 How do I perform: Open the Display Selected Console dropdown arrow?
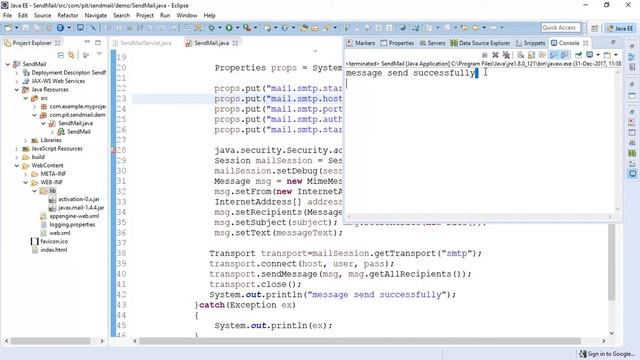click(598, 55)
